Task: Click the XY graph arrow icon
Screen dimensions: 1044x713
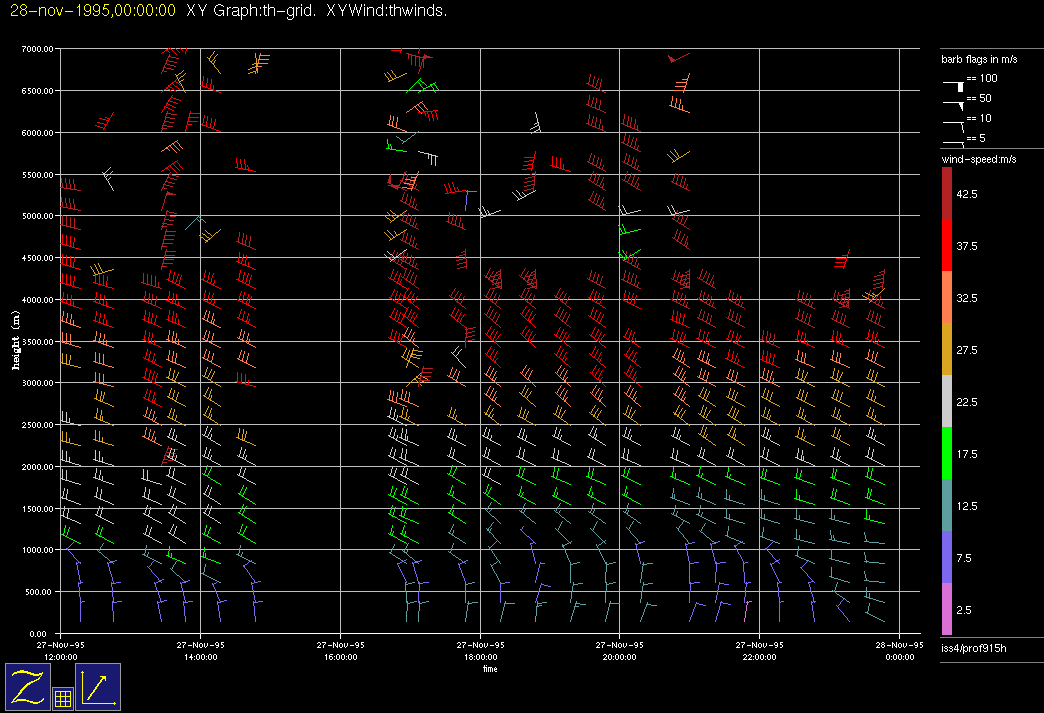Action: (98, 686)
